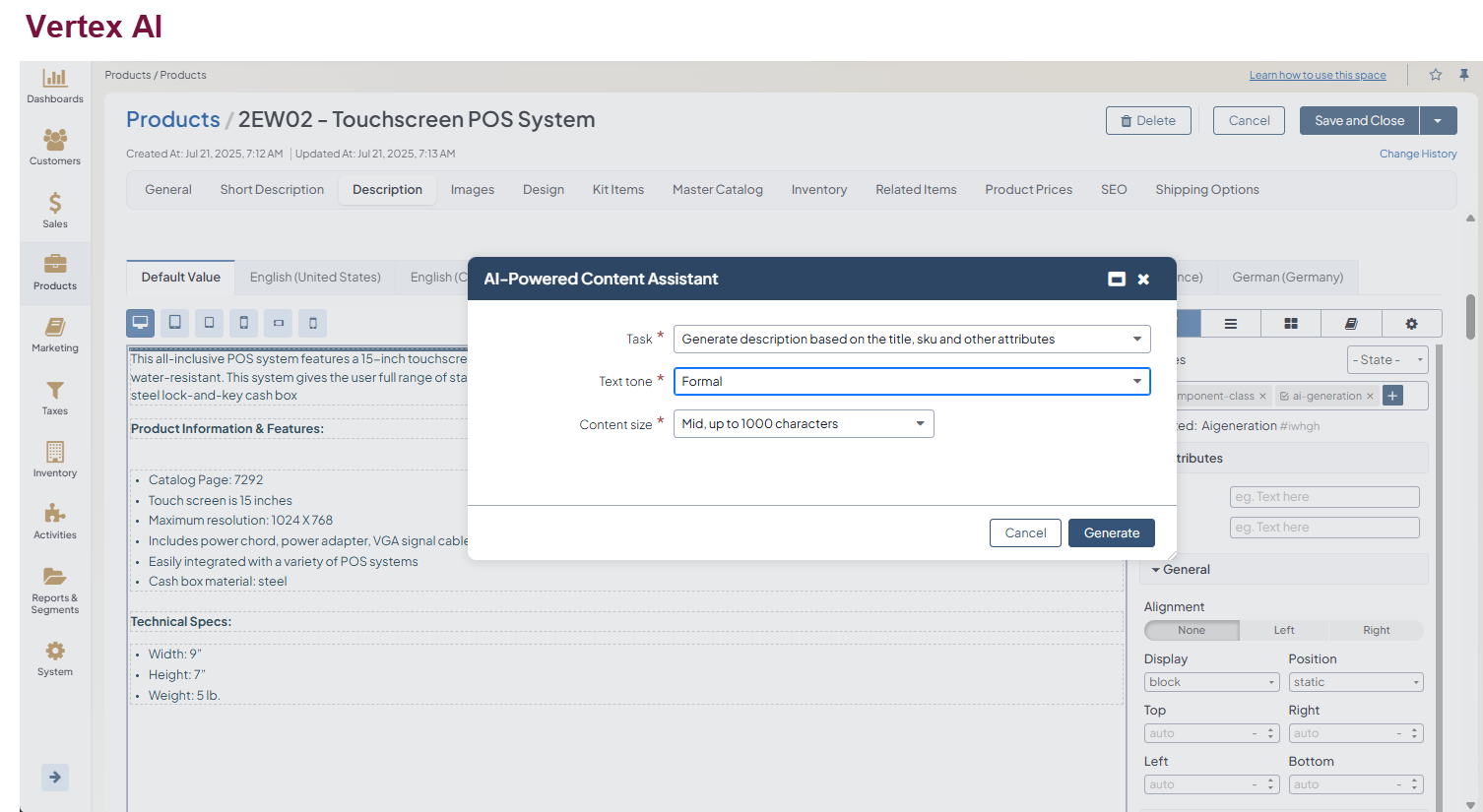Image resolution: width=1483 pixels, height=812 pixels.
Task: Open Marketing in the left sidebar
Action: [x=55, y=335]
